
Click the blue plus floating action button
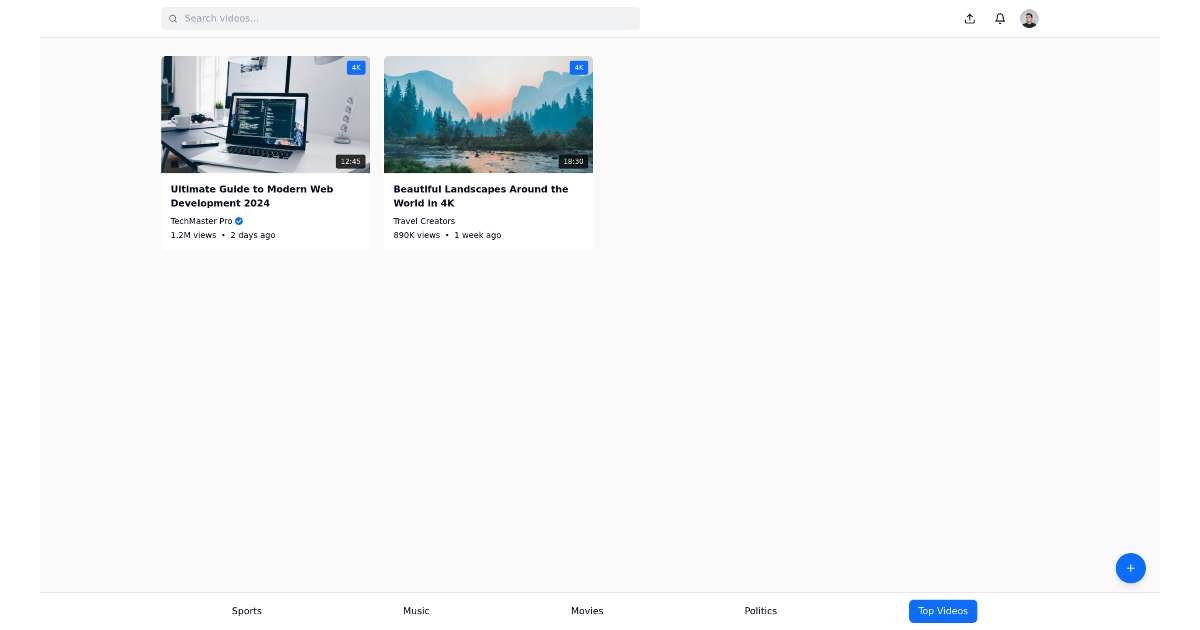pyautogui.click(x=1130, y=568)
